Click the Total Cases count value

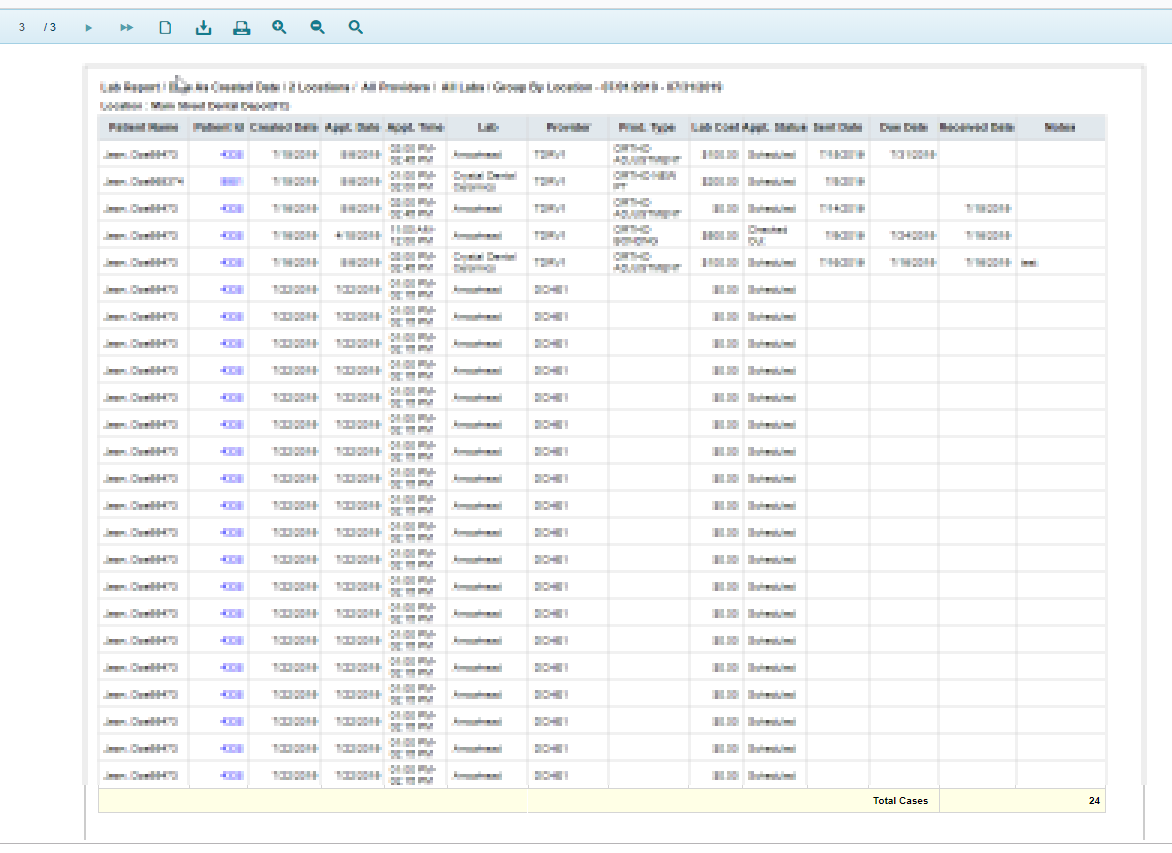click(x=1094, y=801)
